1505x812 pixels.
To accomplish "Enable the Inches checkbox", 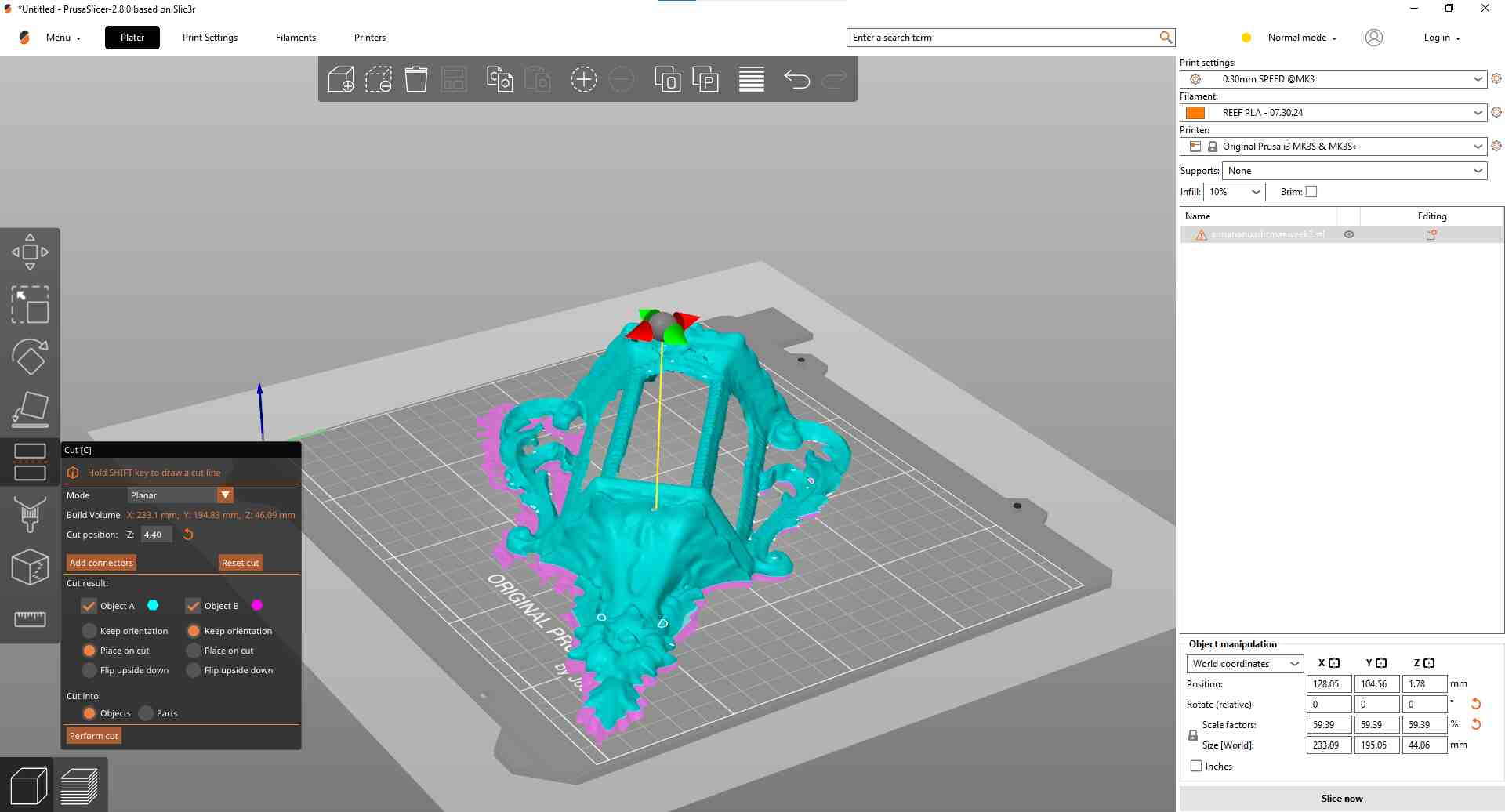I will coord(1196,766).
